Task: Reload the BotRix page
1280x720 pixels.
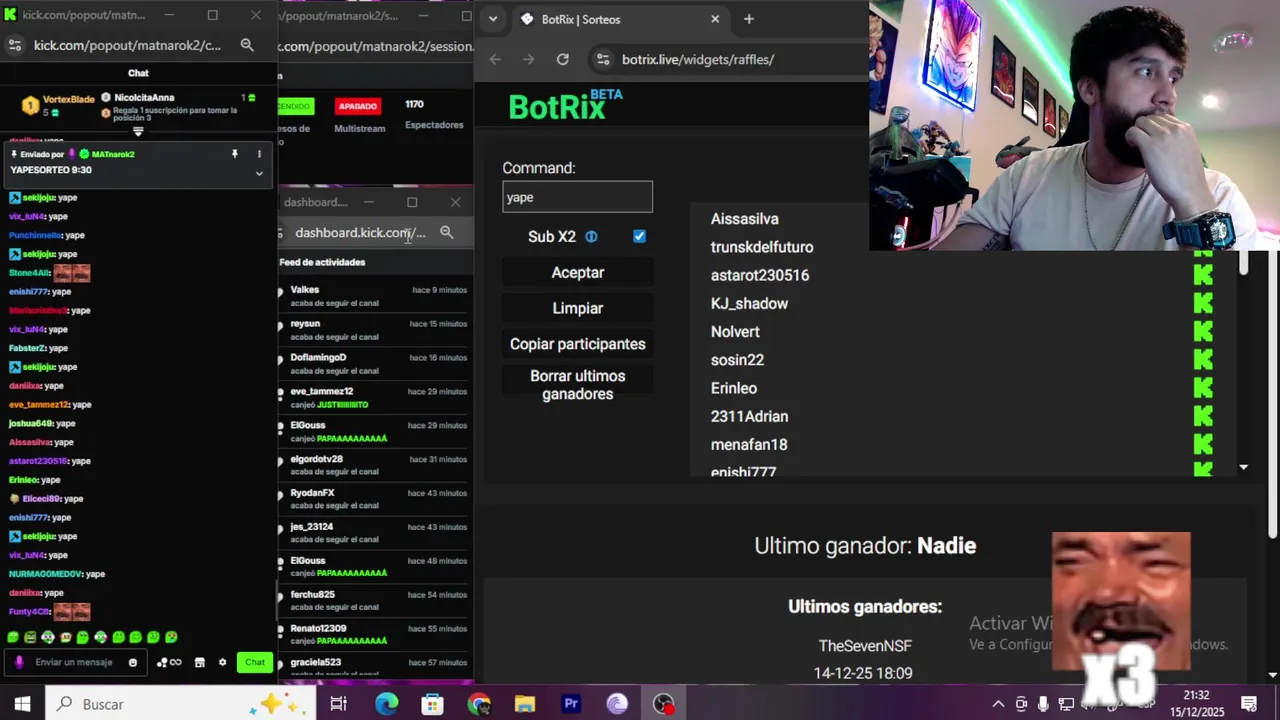Action: [563, 59]
